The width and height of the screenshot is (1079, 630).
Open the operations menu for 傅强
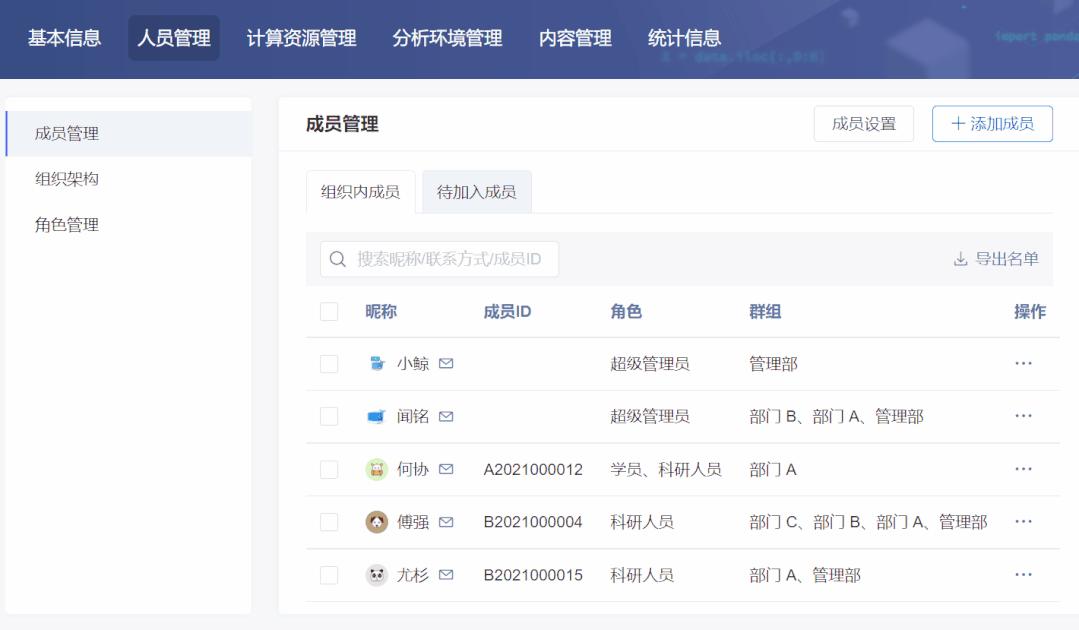tap(1023, 522)
